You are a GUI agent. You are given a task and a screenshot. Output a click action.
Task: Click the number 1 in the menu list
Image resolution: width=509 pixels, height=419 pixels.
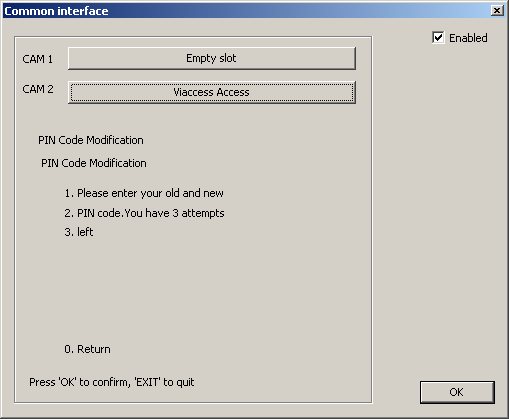pyautogui.click(x=68, y=193)
